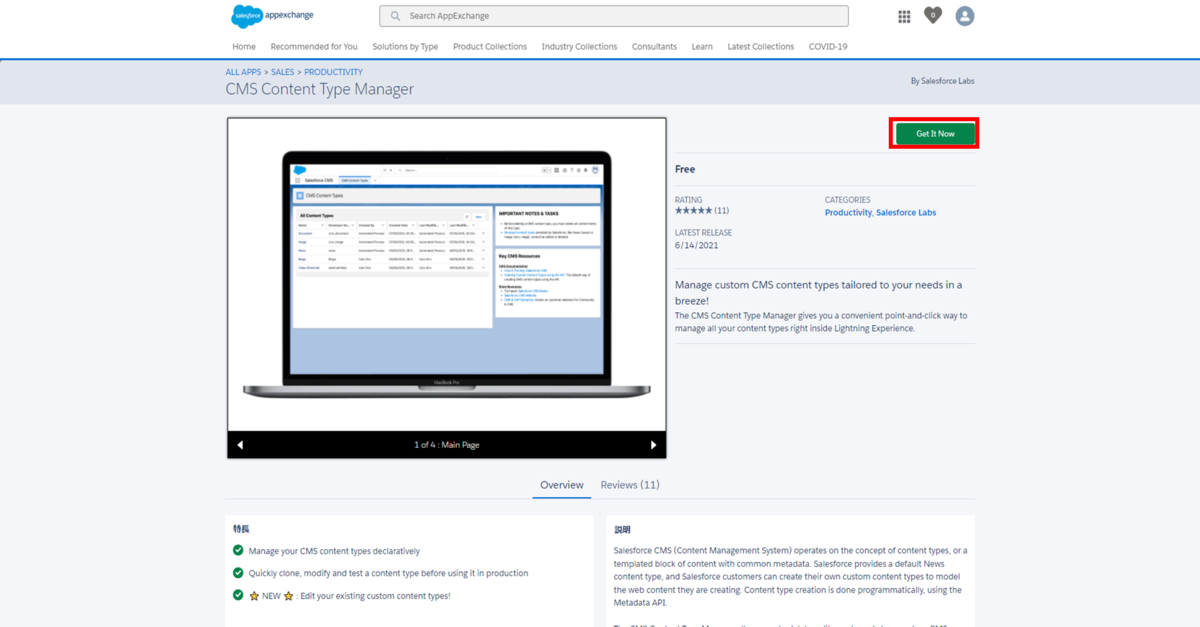The height and width of the screenshot is (627, 1200).
Task: Click the CMS Content Type Manager title
Action: (320, 89)
